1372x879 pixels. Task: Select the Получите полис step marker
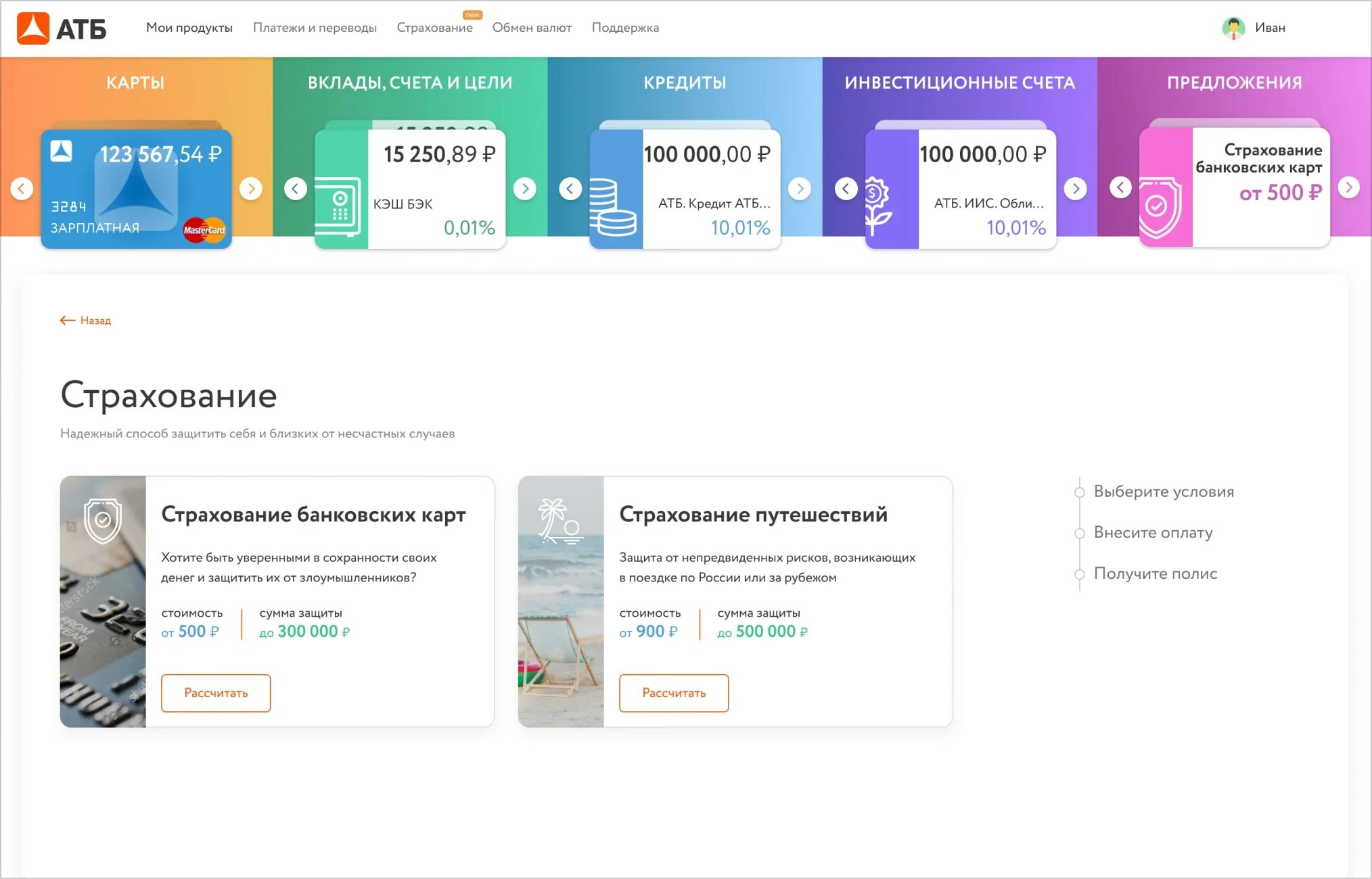tap(1080, 575)
